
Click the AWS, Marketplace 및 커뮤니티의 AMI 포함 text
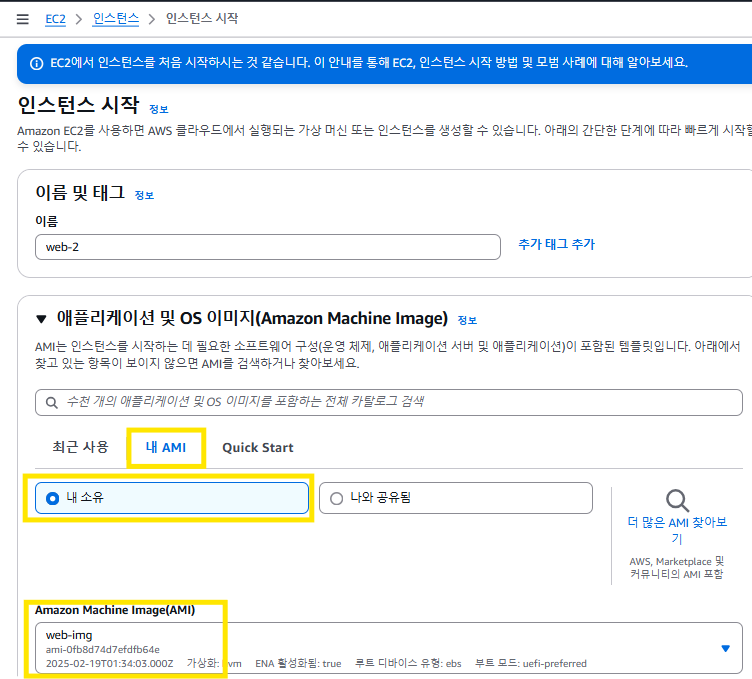pyautogui.click(x=677, y=568)
